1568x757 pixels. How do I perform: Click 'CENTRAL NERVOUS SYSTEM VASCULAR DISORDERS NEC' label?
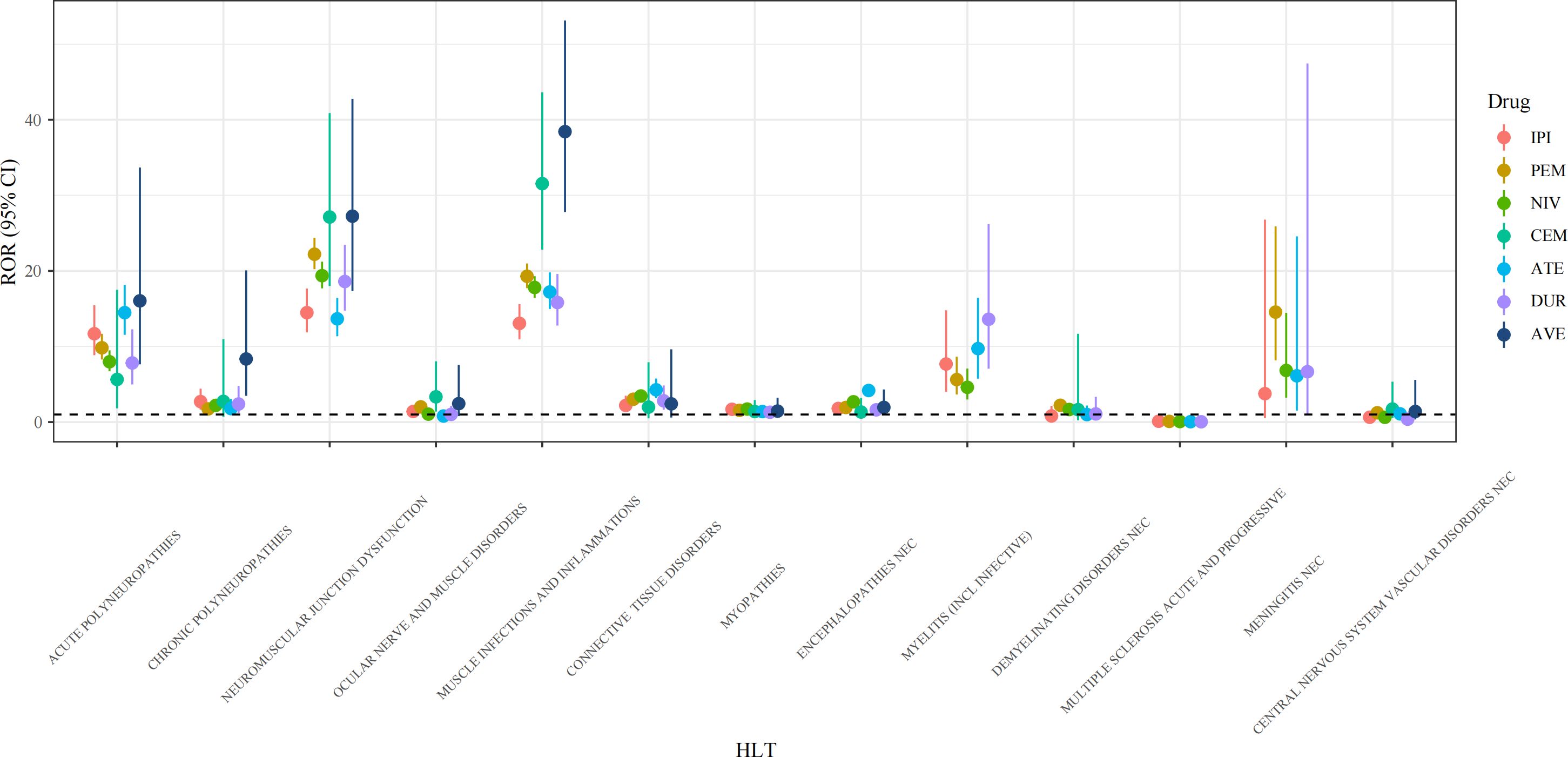point(1384,603)
